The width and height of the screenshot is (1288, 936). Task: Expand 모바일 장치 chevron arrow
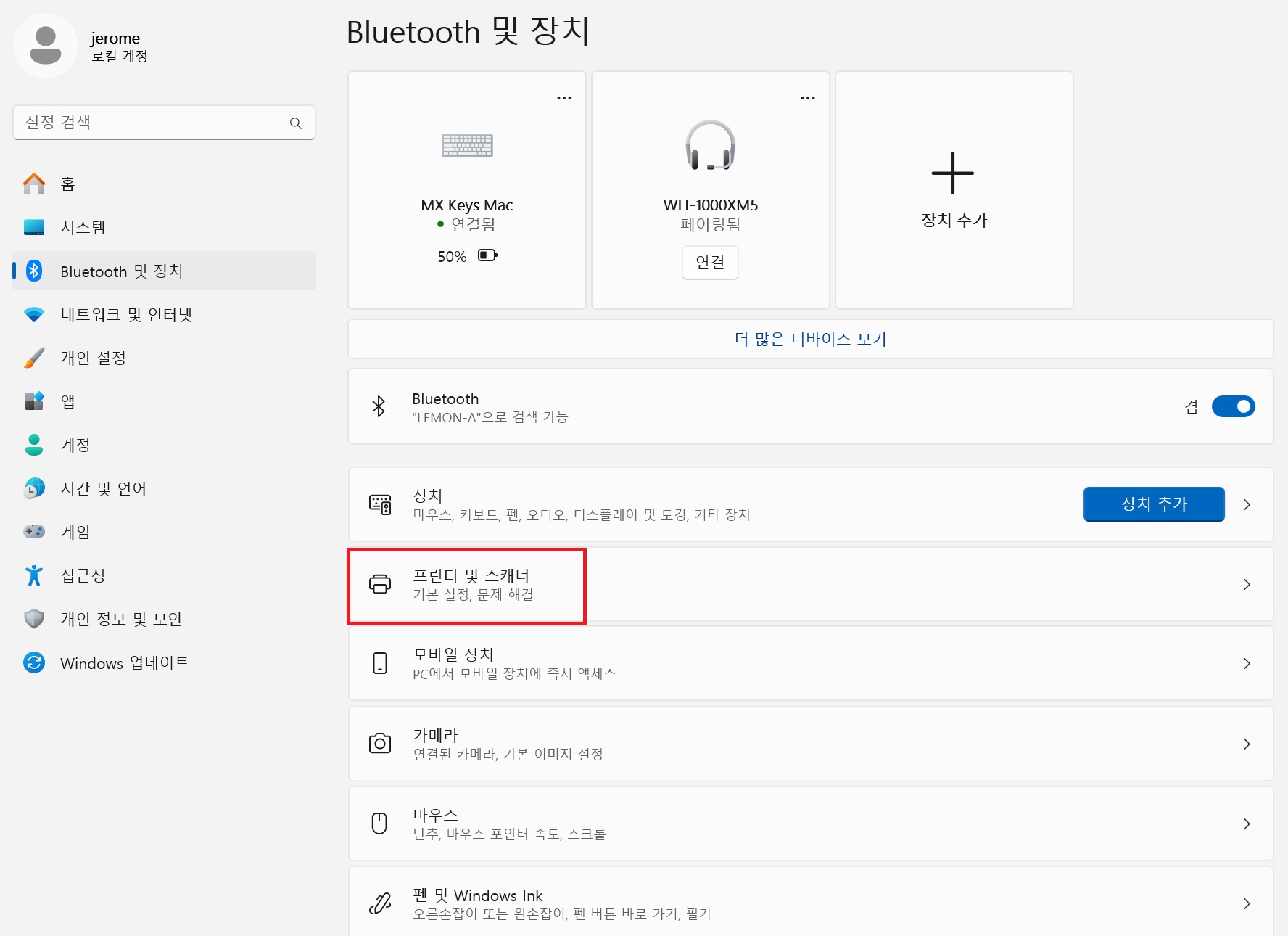(1247, 663)
